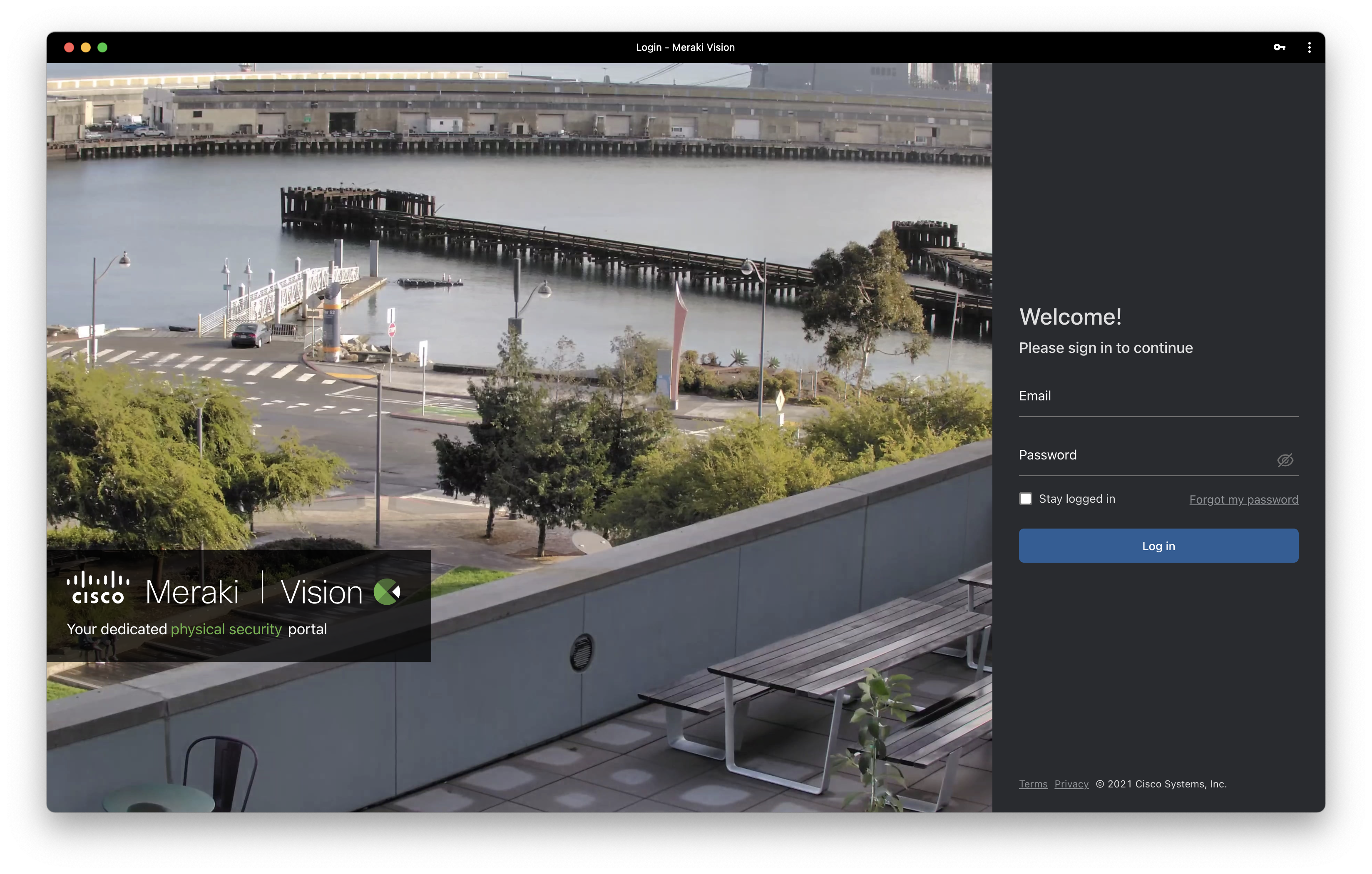Click the green physical security text
Image resolution: width=1372 pixels, height=874 pixels.
click(x=226, y=629)
